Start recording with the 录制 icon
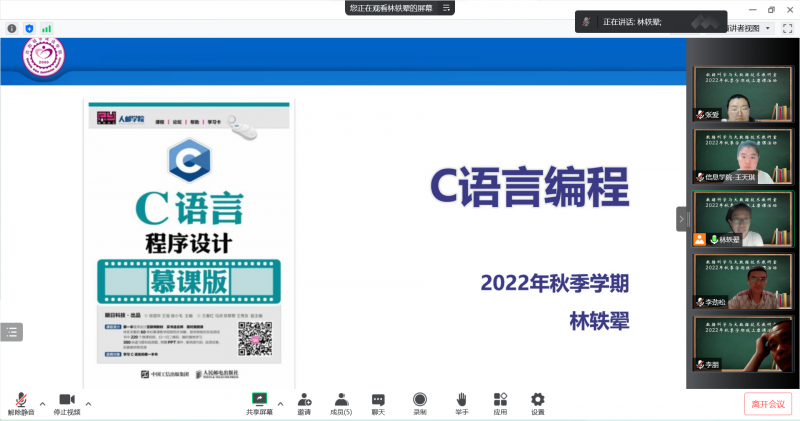Image resolution: width=800 pixels, height=421 pixels. (420, 402)
